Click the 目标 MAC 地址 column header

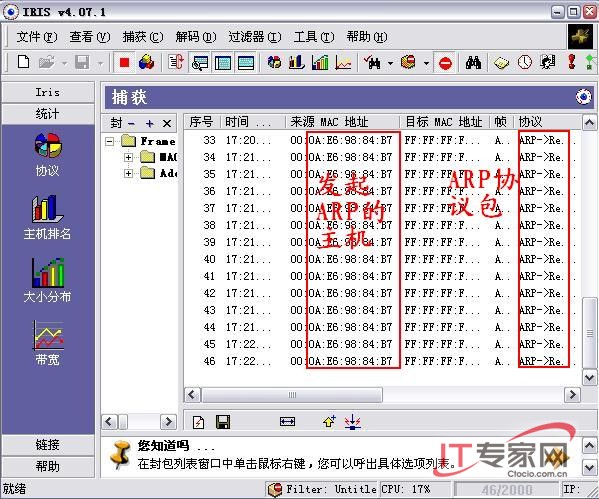tap(444, 122)
